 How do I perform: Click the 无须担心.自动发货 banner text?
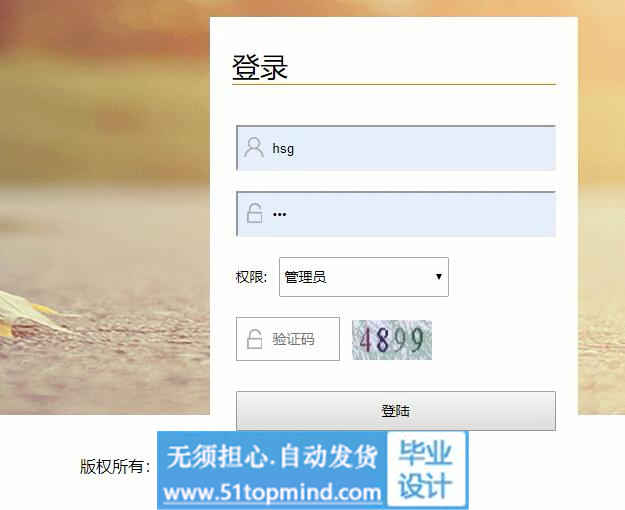[x=272, y=456]
